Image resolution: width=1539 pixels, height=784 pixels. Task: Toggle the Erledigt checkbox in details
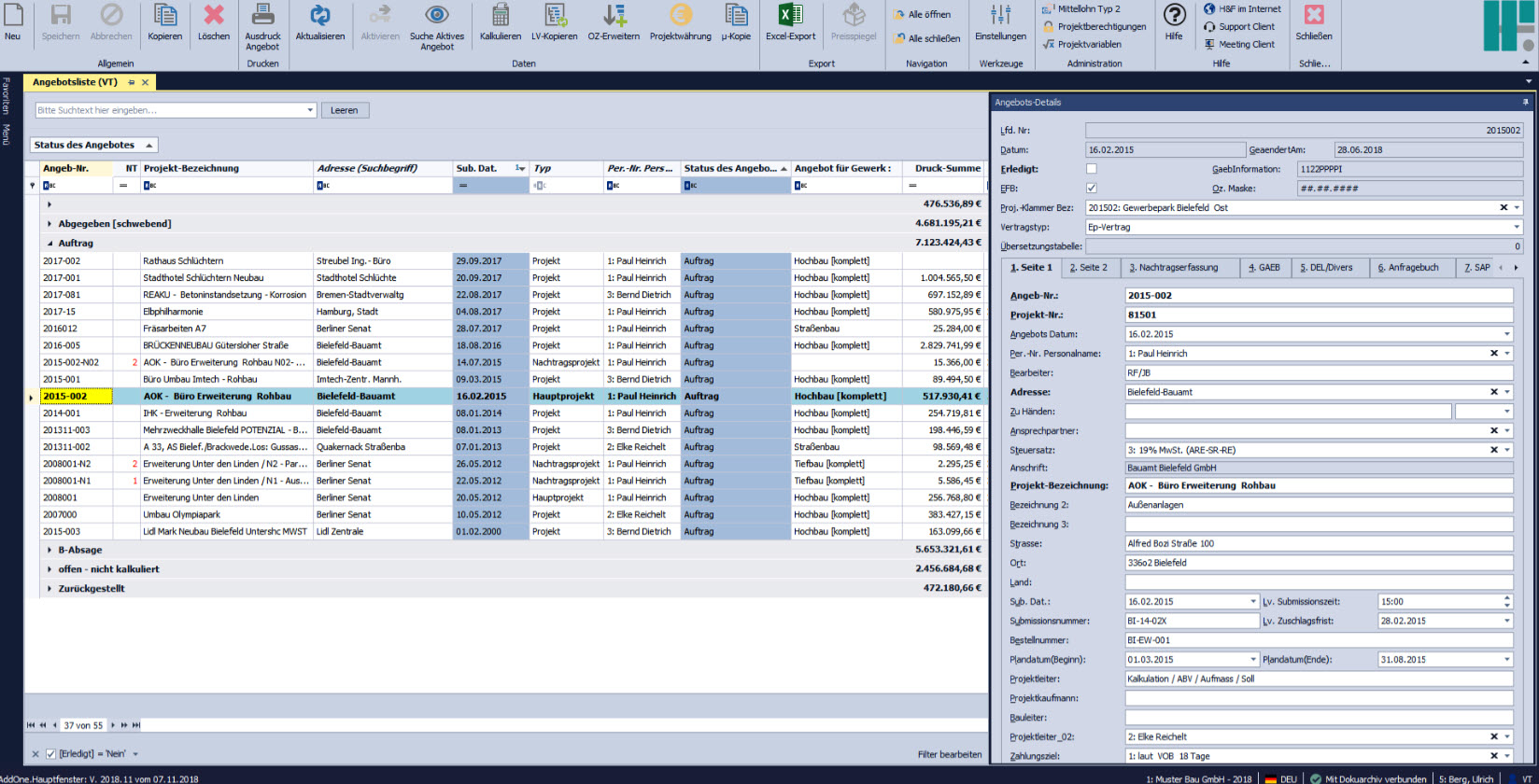point(1092,169)
